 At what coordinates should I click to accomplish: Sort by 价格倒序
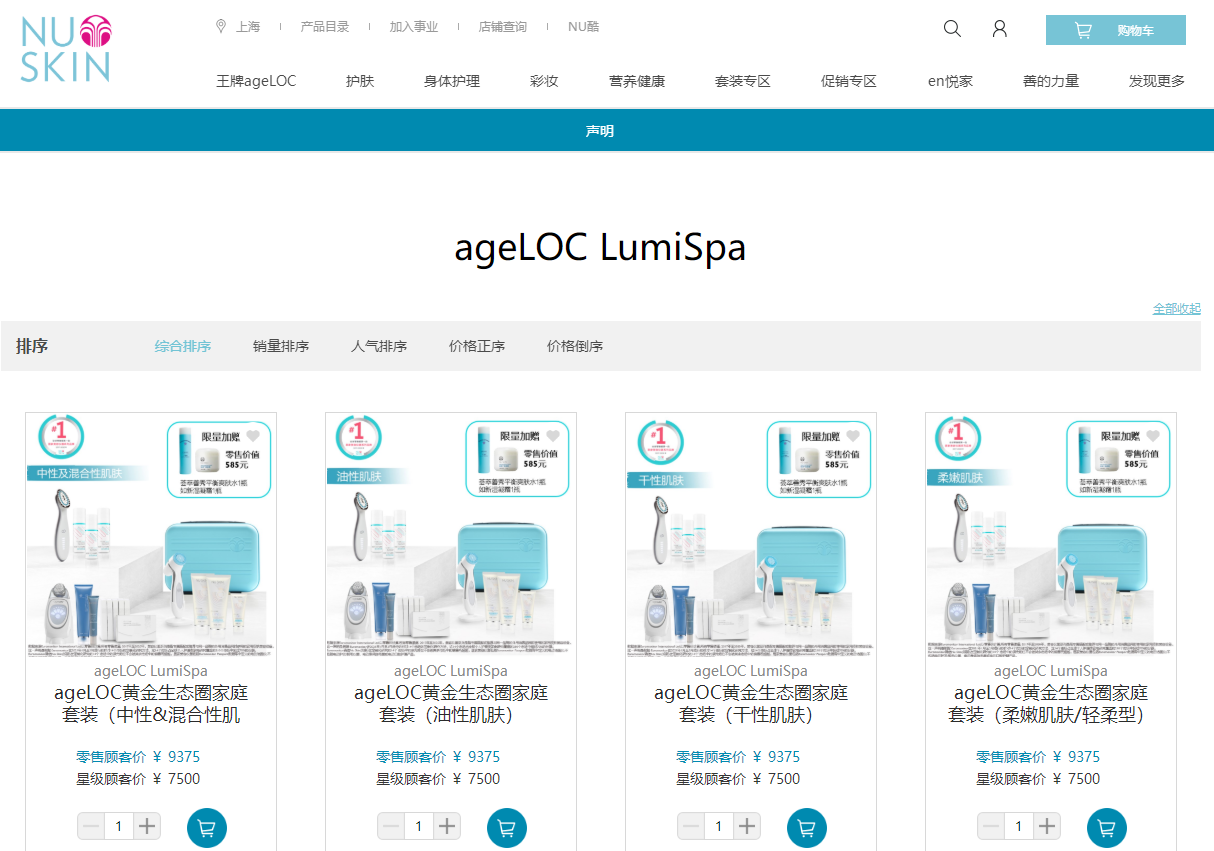pos(575,346)
